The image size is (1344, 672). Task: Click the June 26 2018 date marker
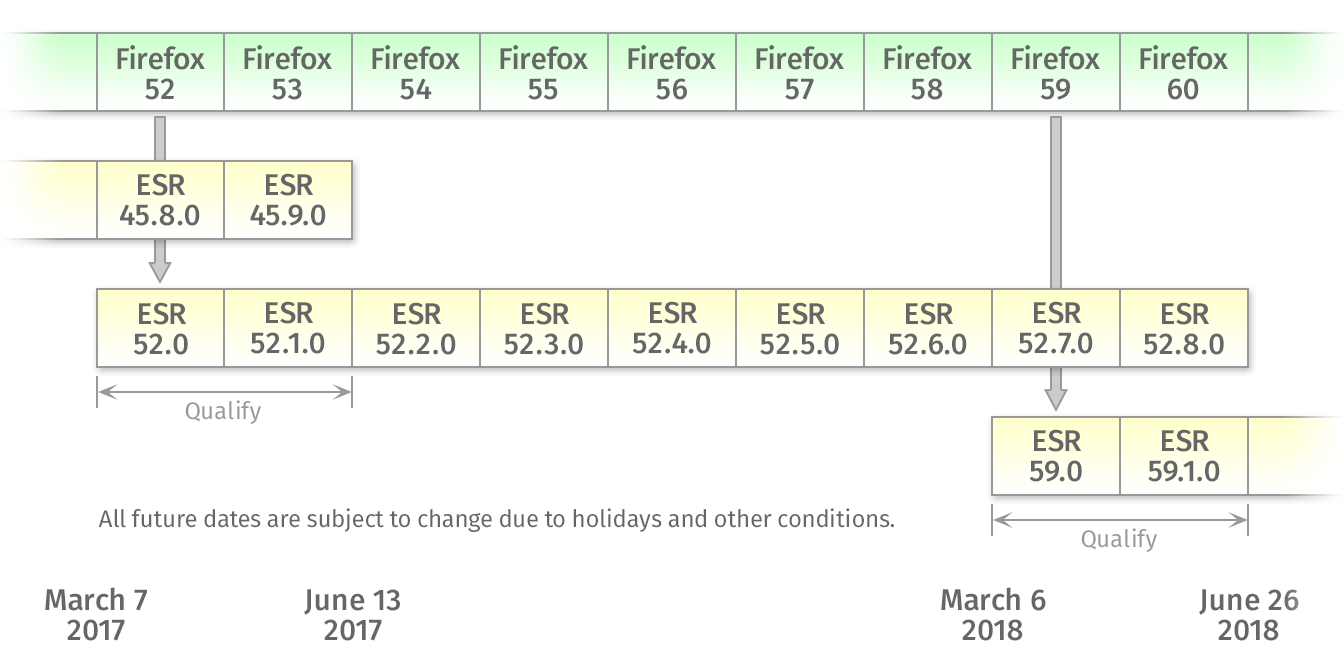click(1248, 615)
